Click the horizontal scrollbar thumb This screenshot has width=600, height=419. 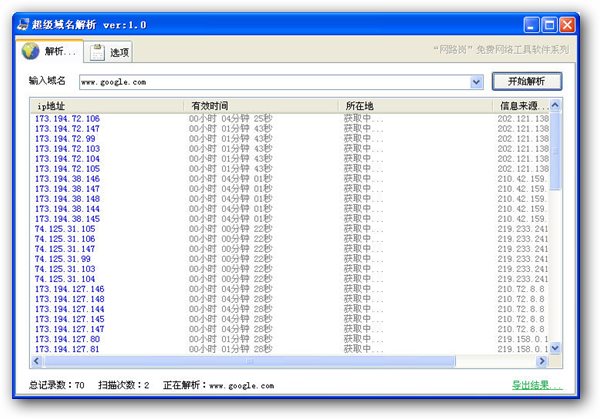[249, 361]
